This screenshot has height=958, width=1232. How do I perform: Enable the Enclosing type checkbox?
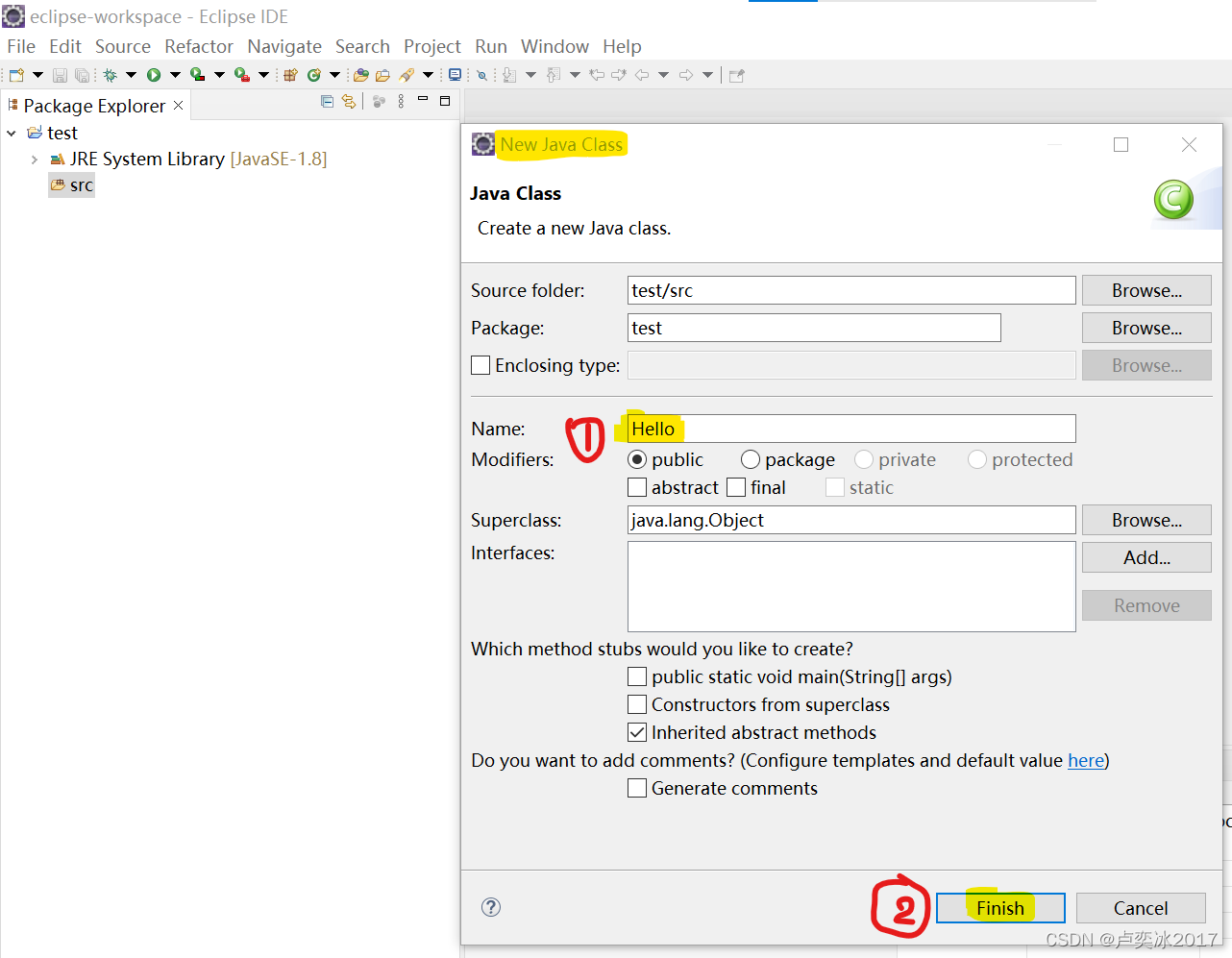(x=480, y=365)
